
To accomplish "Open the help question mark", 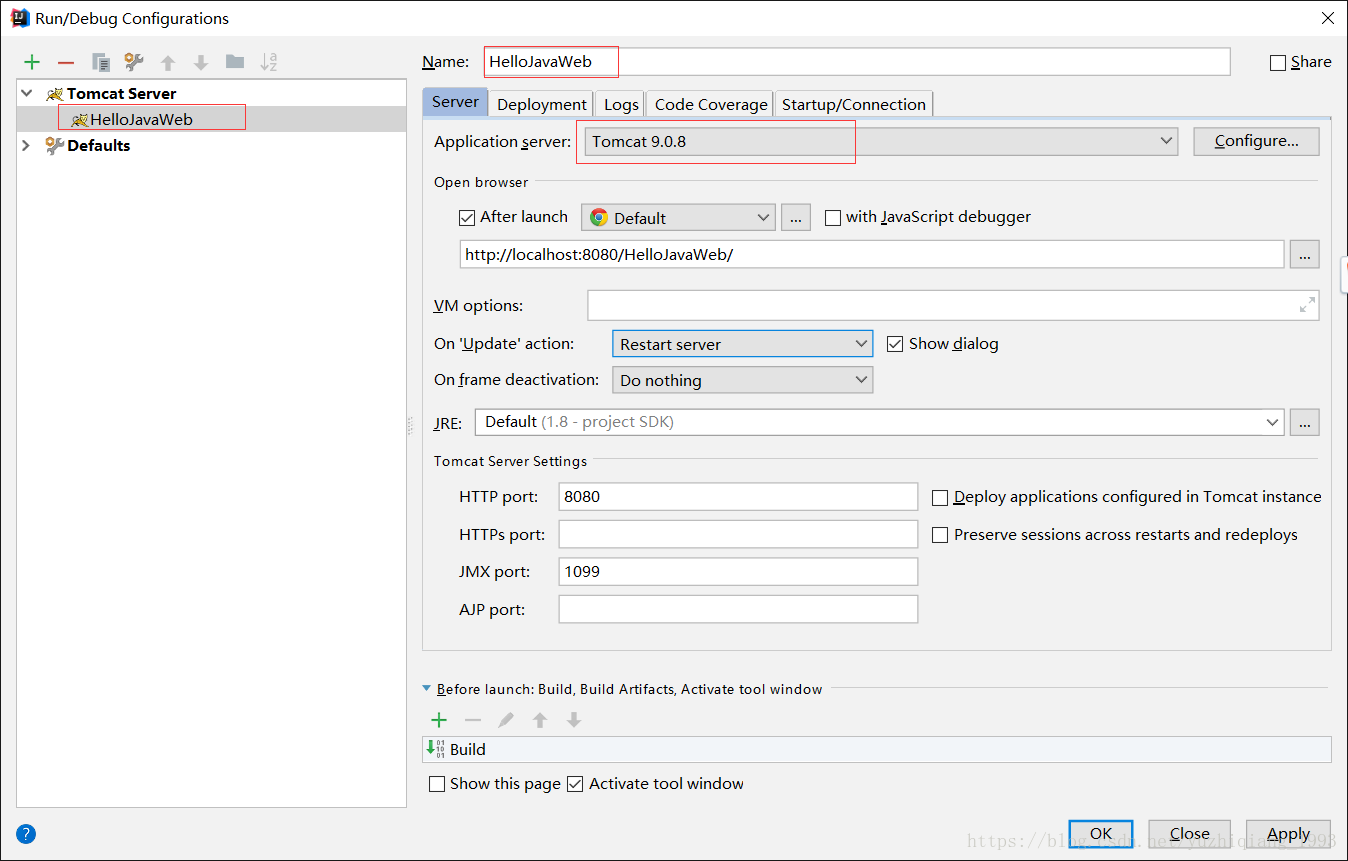I will click(26, 834).
